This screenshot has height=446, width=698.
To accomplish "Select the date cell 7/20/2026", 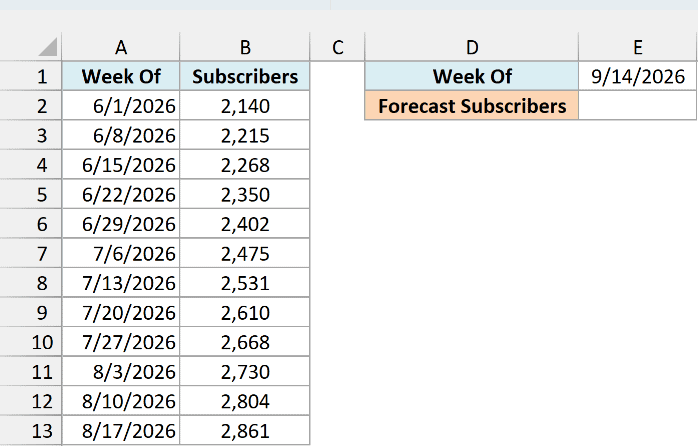I will coord(121,312).
